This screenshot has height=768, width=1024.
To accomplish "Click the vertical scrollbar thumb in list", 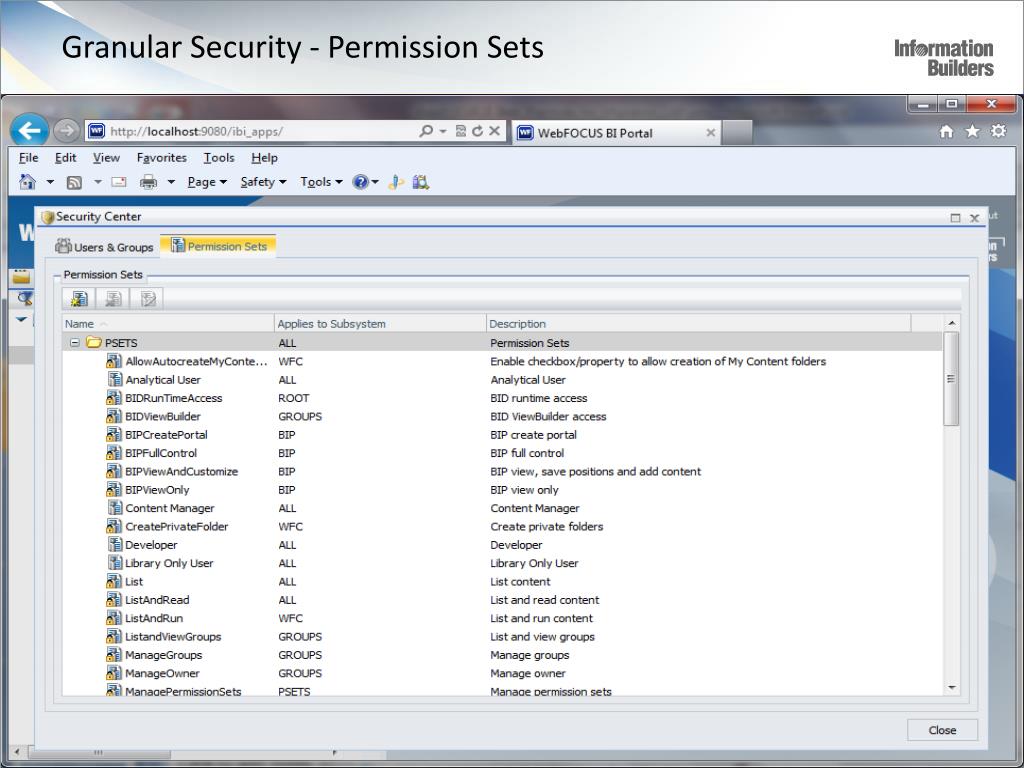I will pyautogui.click(x=952, y=379).
